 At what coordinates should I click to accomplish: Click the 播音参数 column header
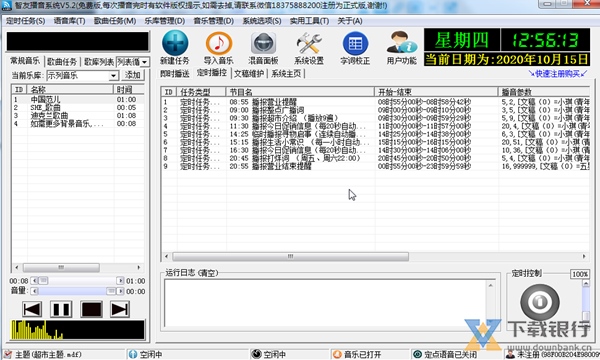click(544, 92)
